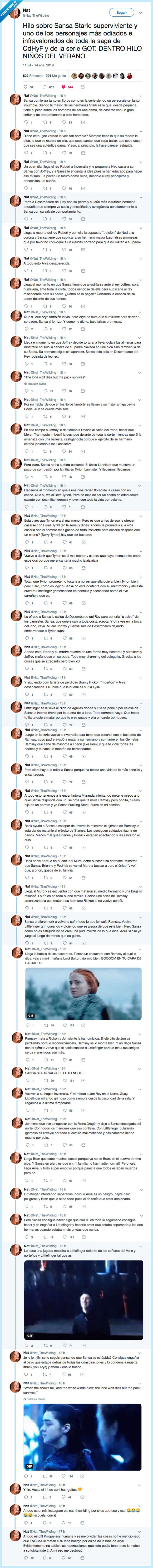The width and height of the screenshot is (153, 1568).
Task: Click the Seguir follow button
Action: point(122,12)
